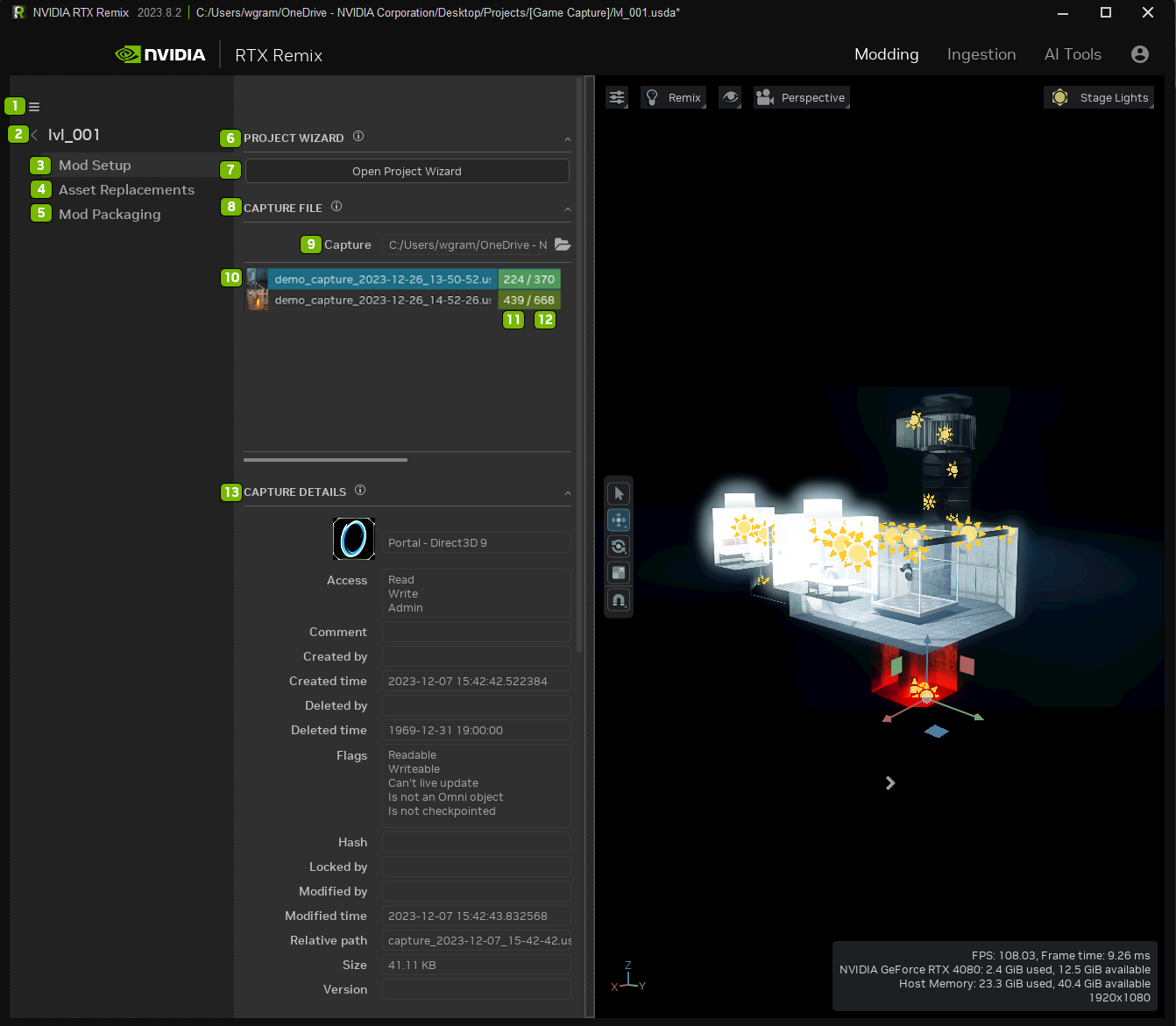Toggle the viewport eye visibility icon

[730, 97]
